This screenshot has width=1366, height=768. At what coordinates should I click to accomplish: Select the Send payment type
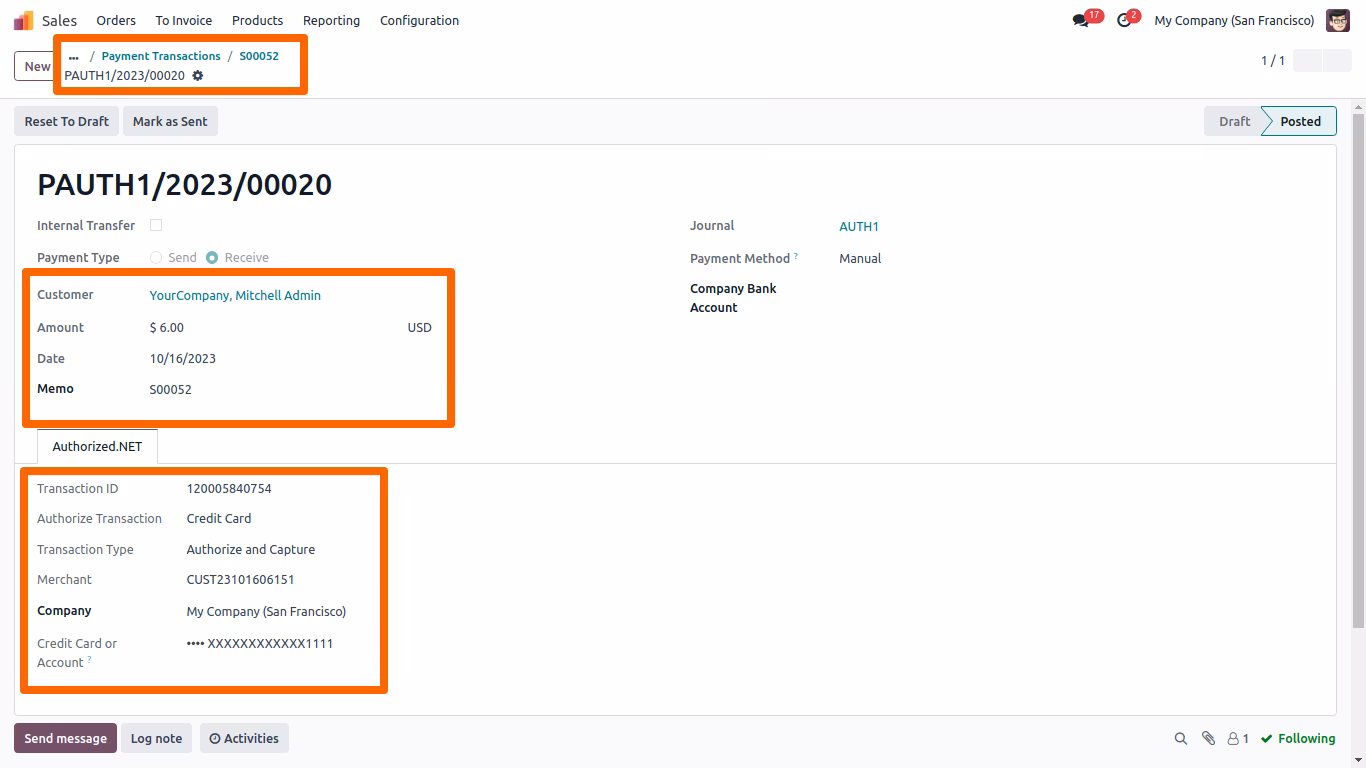click(x=156, y=257)
